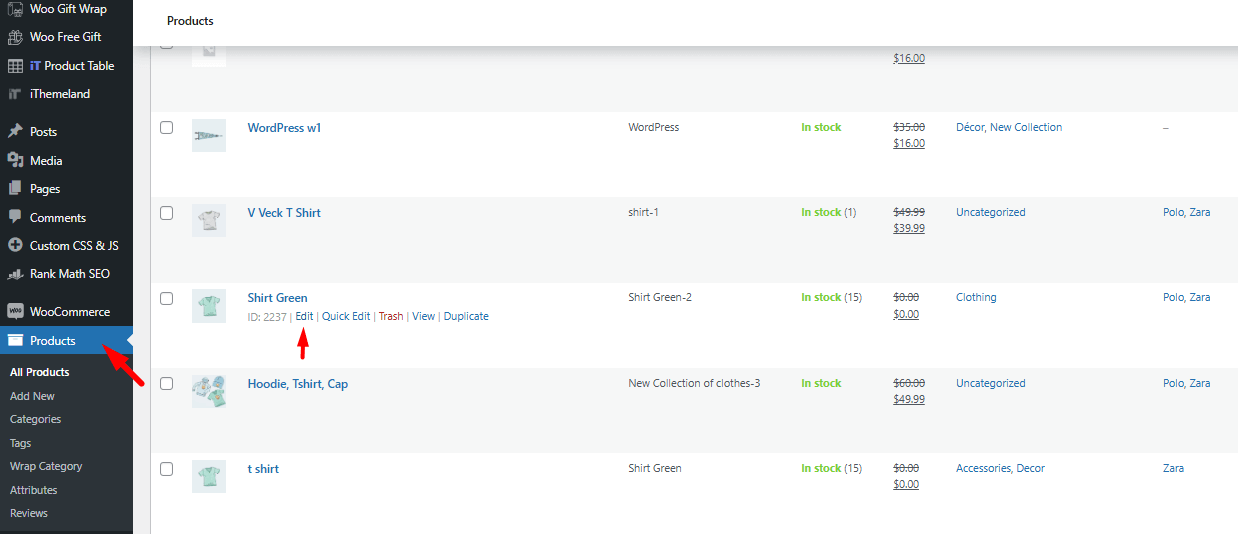This screenshot has width=1238, height=534.
Task: Click the Edit link under Shirt Green
Action: 304,316
